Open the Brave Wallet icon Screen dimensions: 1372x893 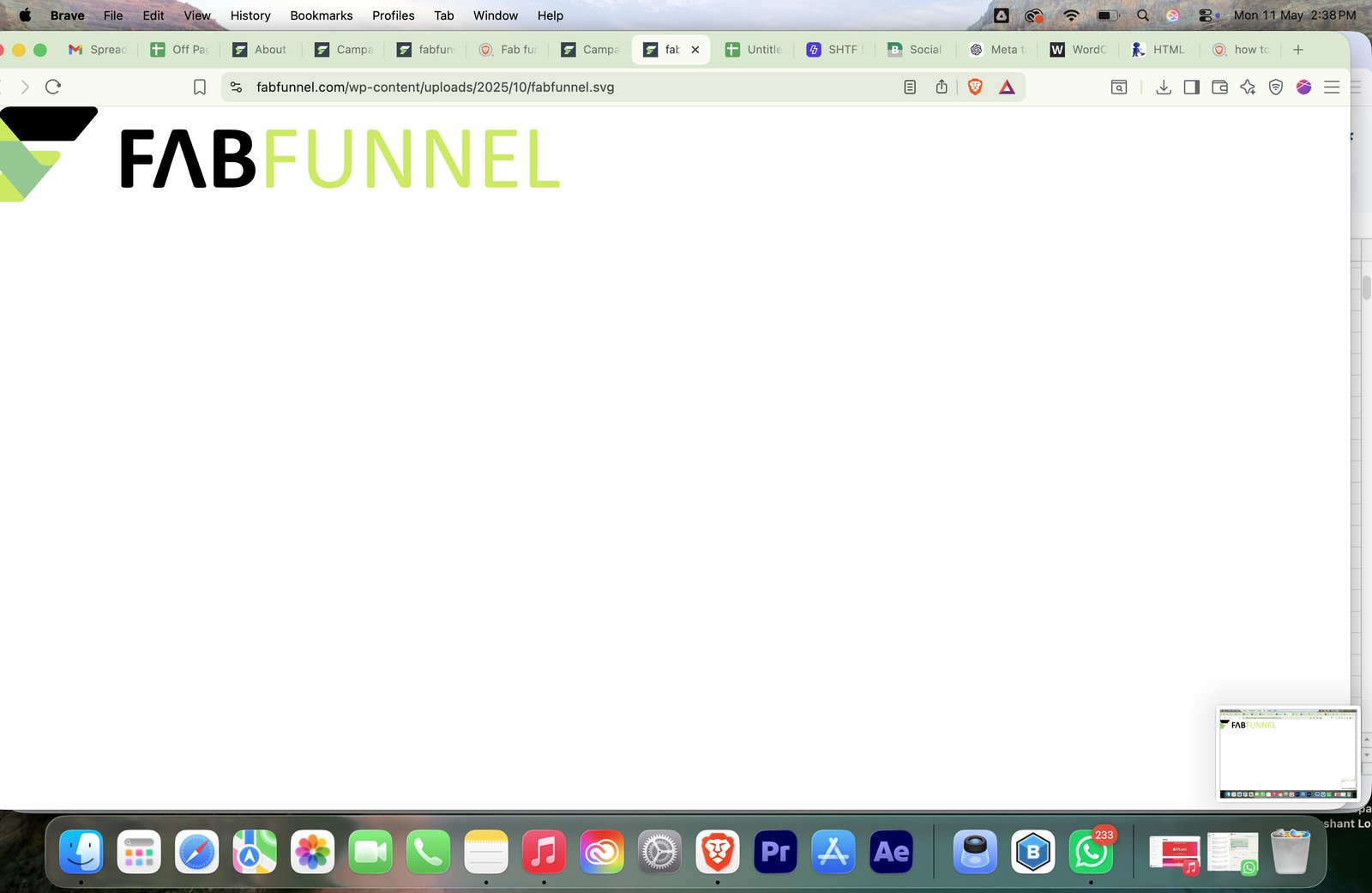1219,87
